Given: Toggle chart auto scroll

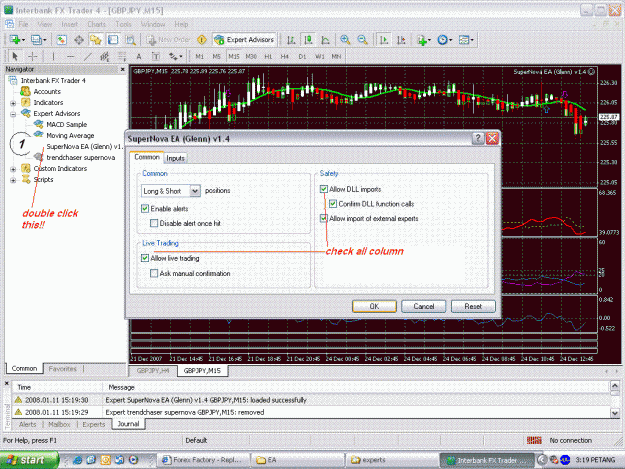Looking at the screenshot, I should coord(384,40).
